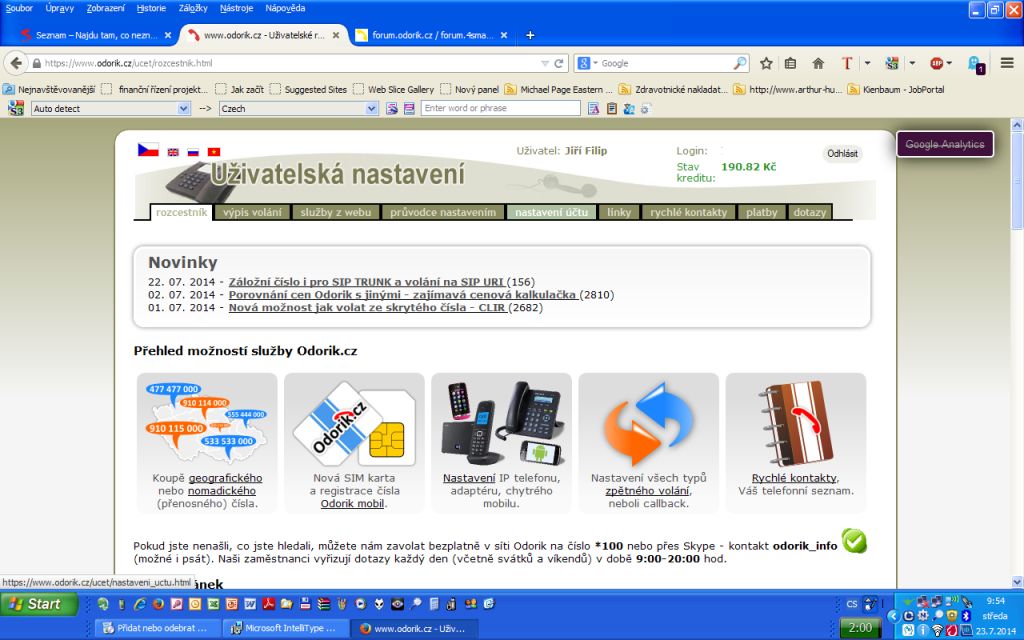Image resolution: width=1024 pixels, height=640 pixels.
Task: Open the bookmarks list icon
Action: point(790,63)
